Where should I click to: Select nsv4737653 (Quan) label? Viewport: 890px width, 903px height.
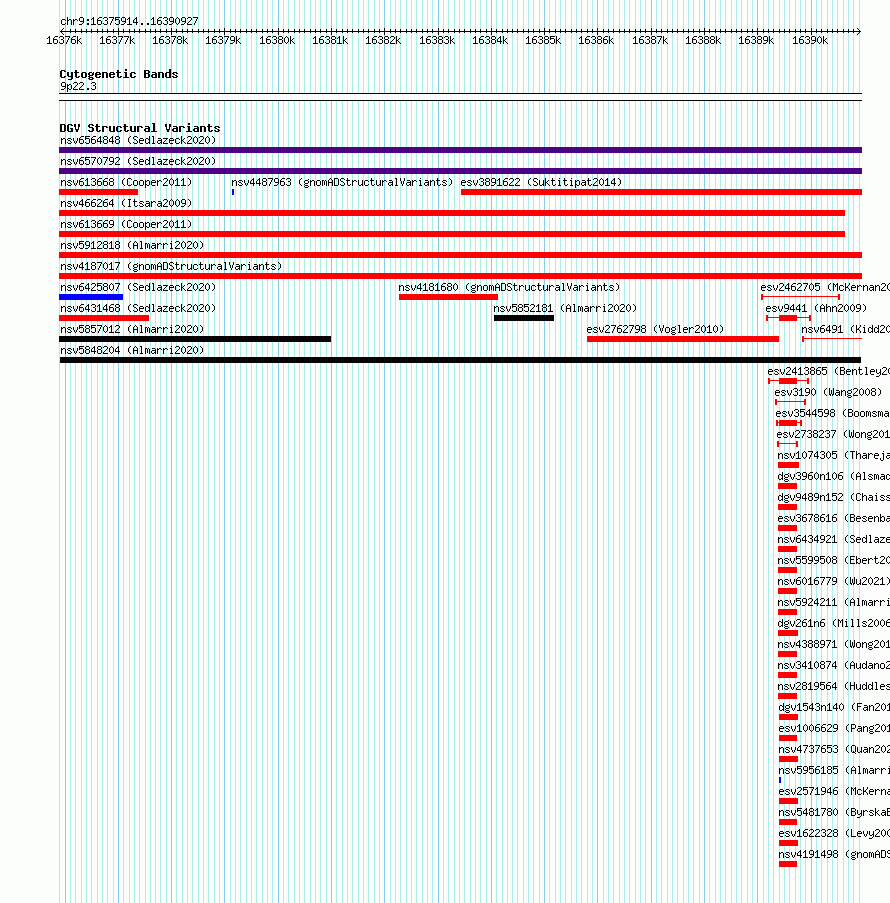[x=834, y=750]
